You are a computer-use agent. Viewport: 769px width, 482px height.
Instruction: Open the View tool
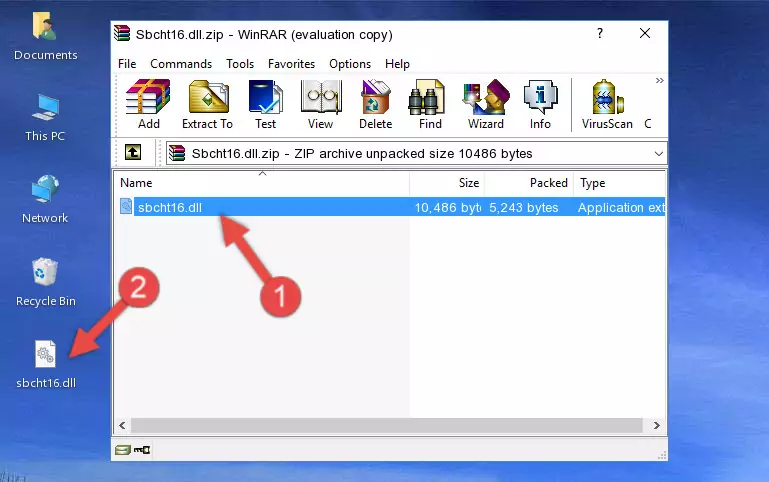coord(321,104)
